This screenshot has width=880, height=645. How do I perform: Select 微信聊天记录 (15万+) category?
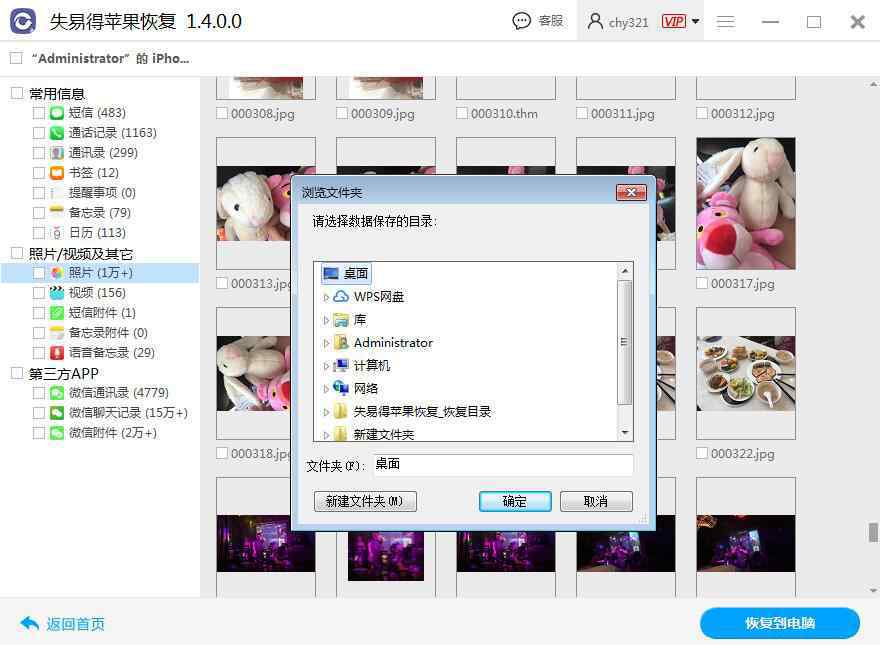tap(128, 413)
